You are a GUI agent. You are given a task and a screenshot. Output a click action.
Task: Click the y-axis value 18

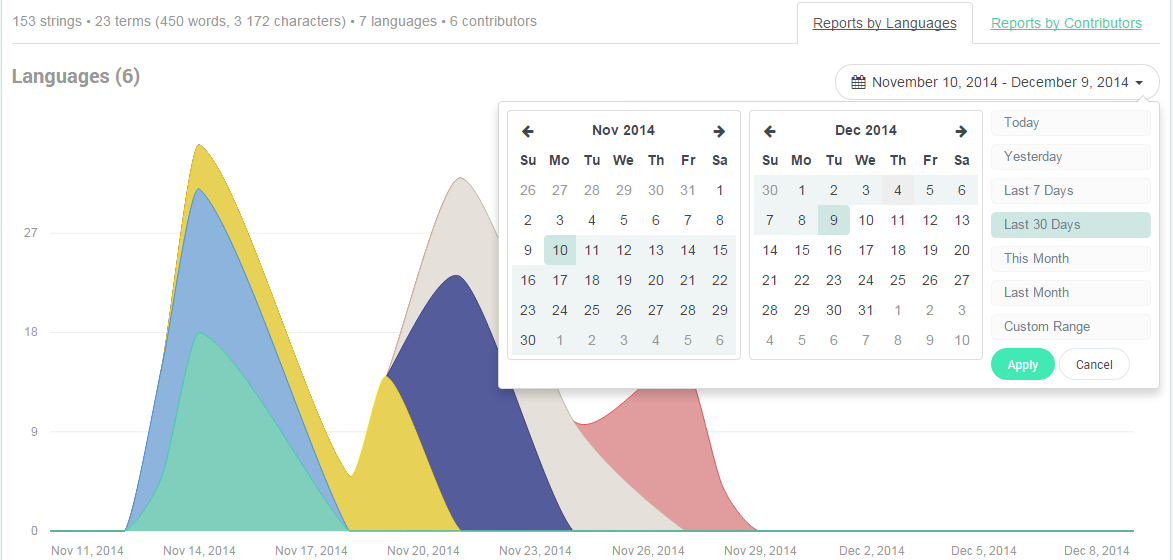click(x=31, y=333)
